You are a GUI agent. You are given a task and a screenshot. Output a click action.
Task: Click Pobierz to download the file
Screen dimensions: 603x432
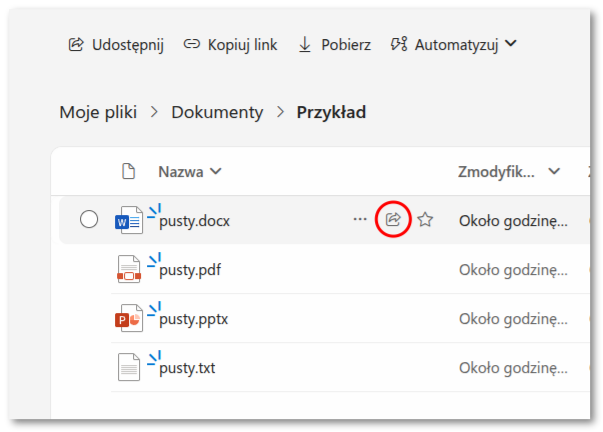pos(335,44)
